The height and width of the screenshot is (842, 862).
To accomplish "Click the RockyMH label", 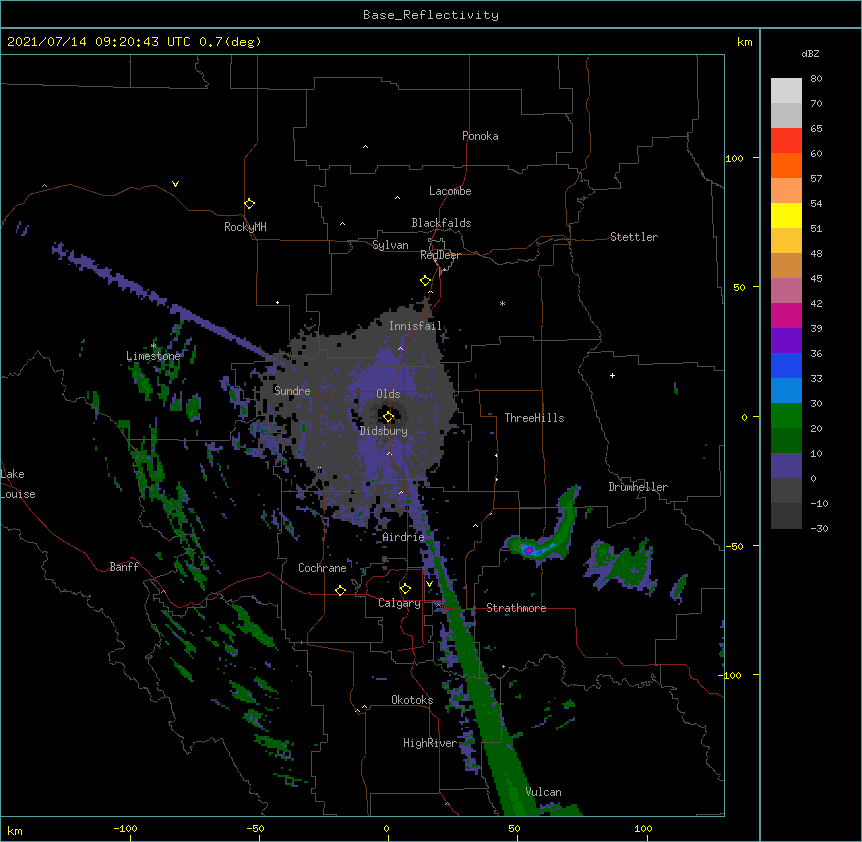I will point(245,227).
